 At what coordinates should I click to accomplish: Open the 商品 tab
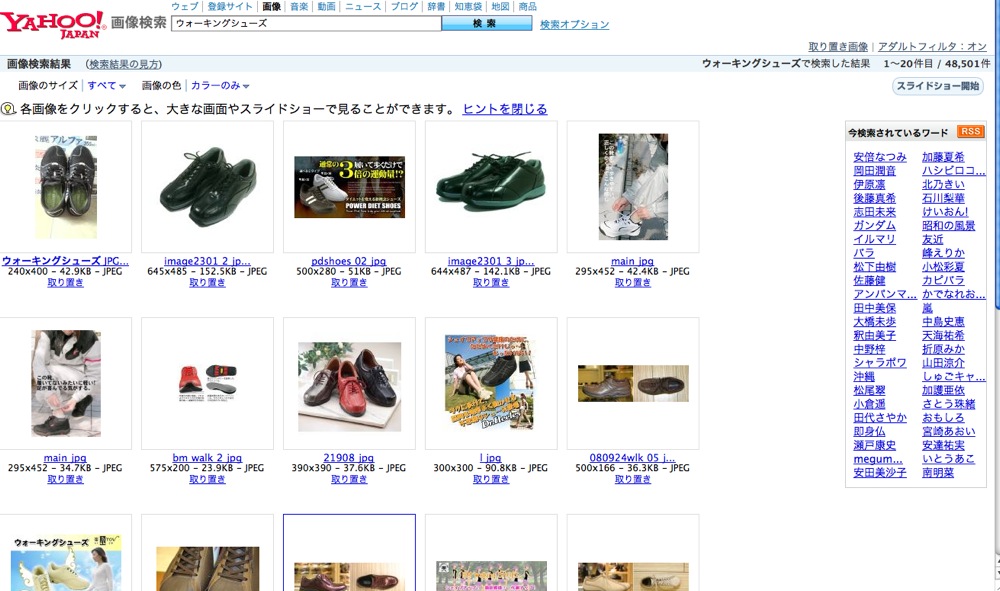tap(527, 6)
